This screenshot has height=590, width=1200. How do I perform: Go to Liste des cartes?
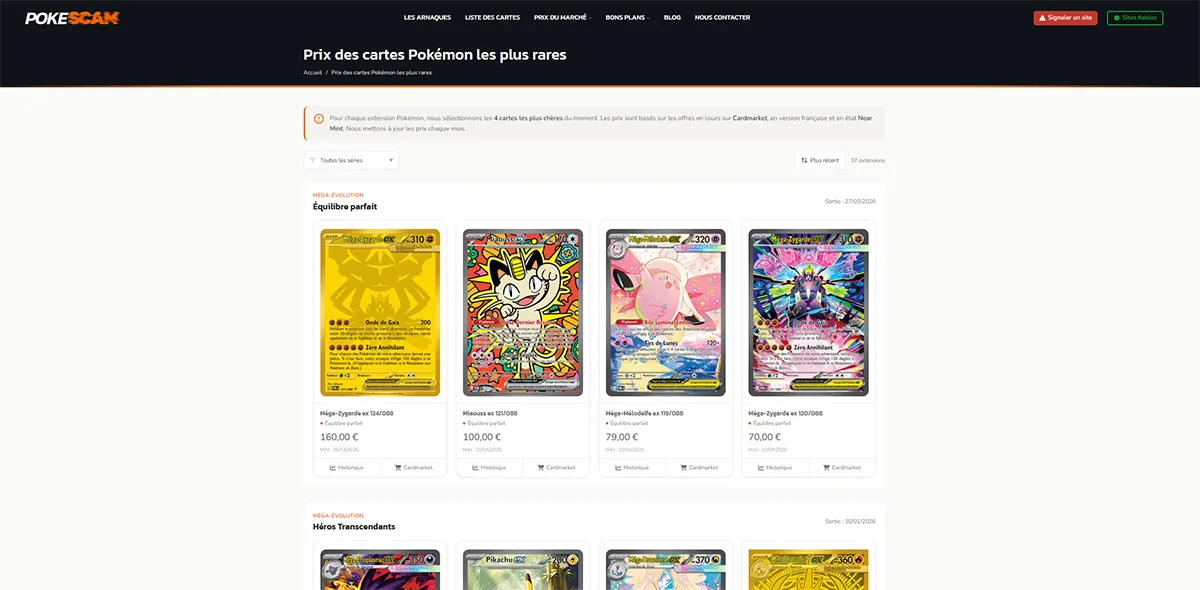(x=492, y=17)
